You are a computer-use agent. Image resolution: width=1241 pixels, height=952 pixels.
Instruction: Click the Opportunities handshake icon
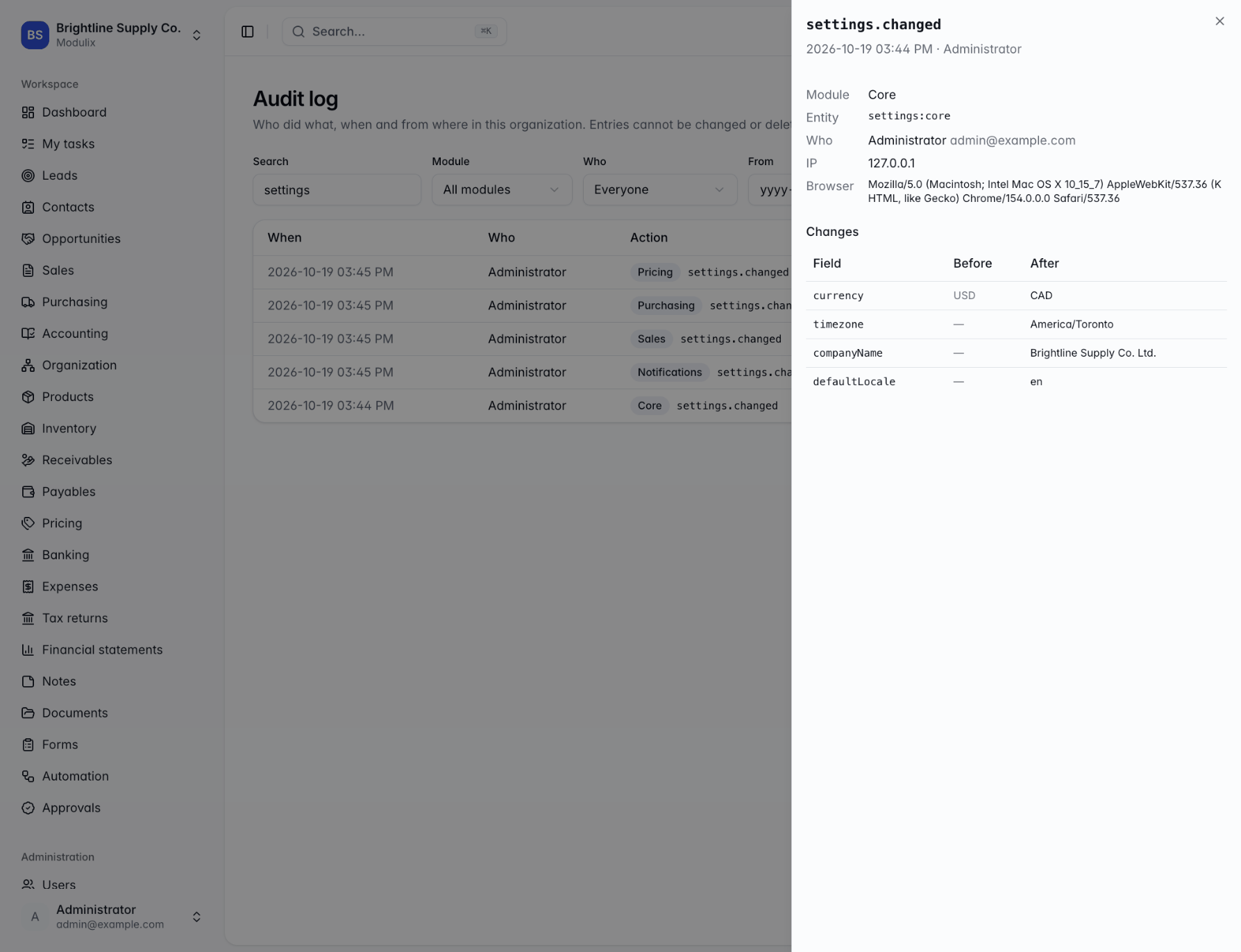coord(28,239)
